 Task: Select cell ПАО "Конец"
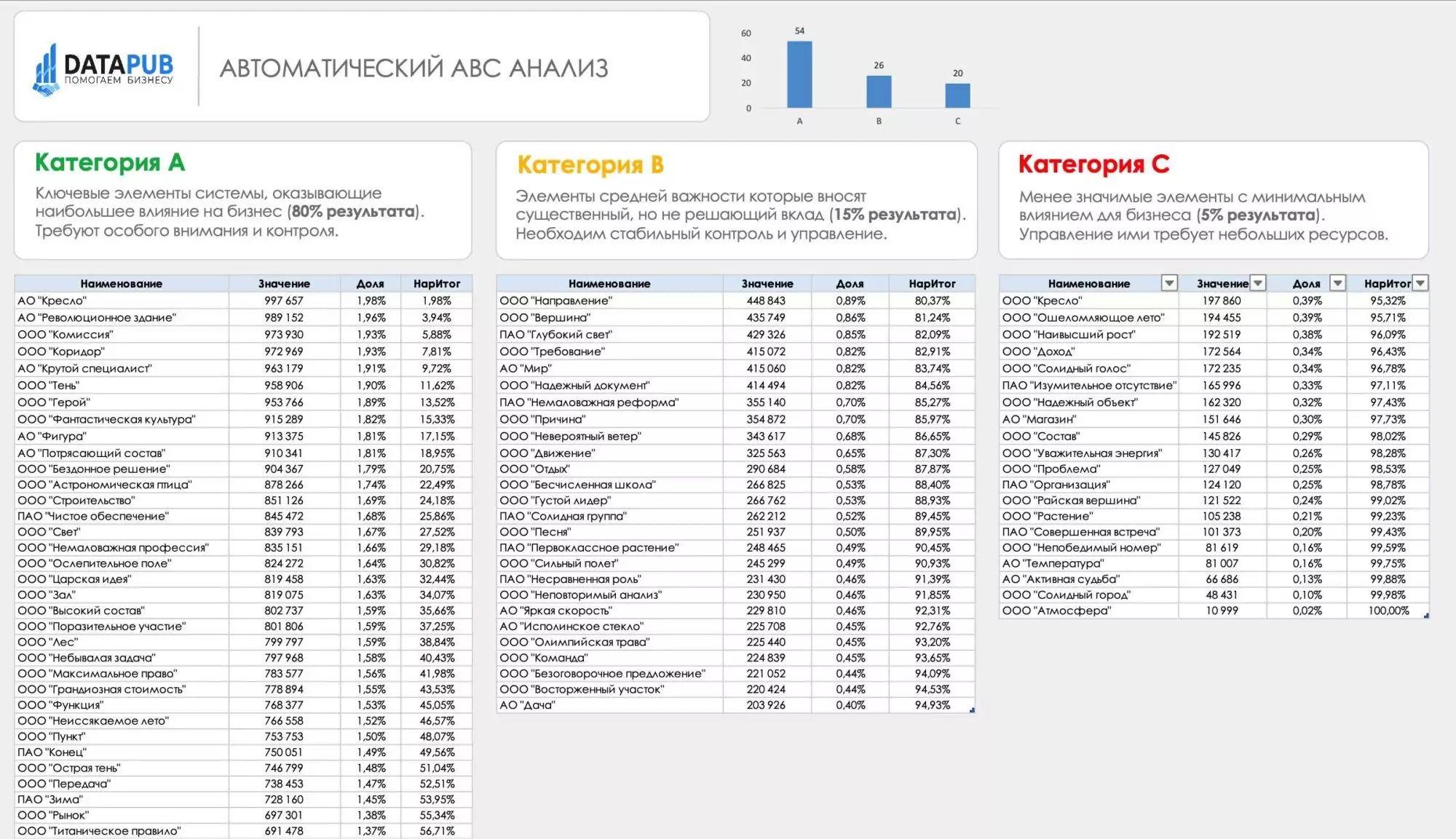pos(122,752)
